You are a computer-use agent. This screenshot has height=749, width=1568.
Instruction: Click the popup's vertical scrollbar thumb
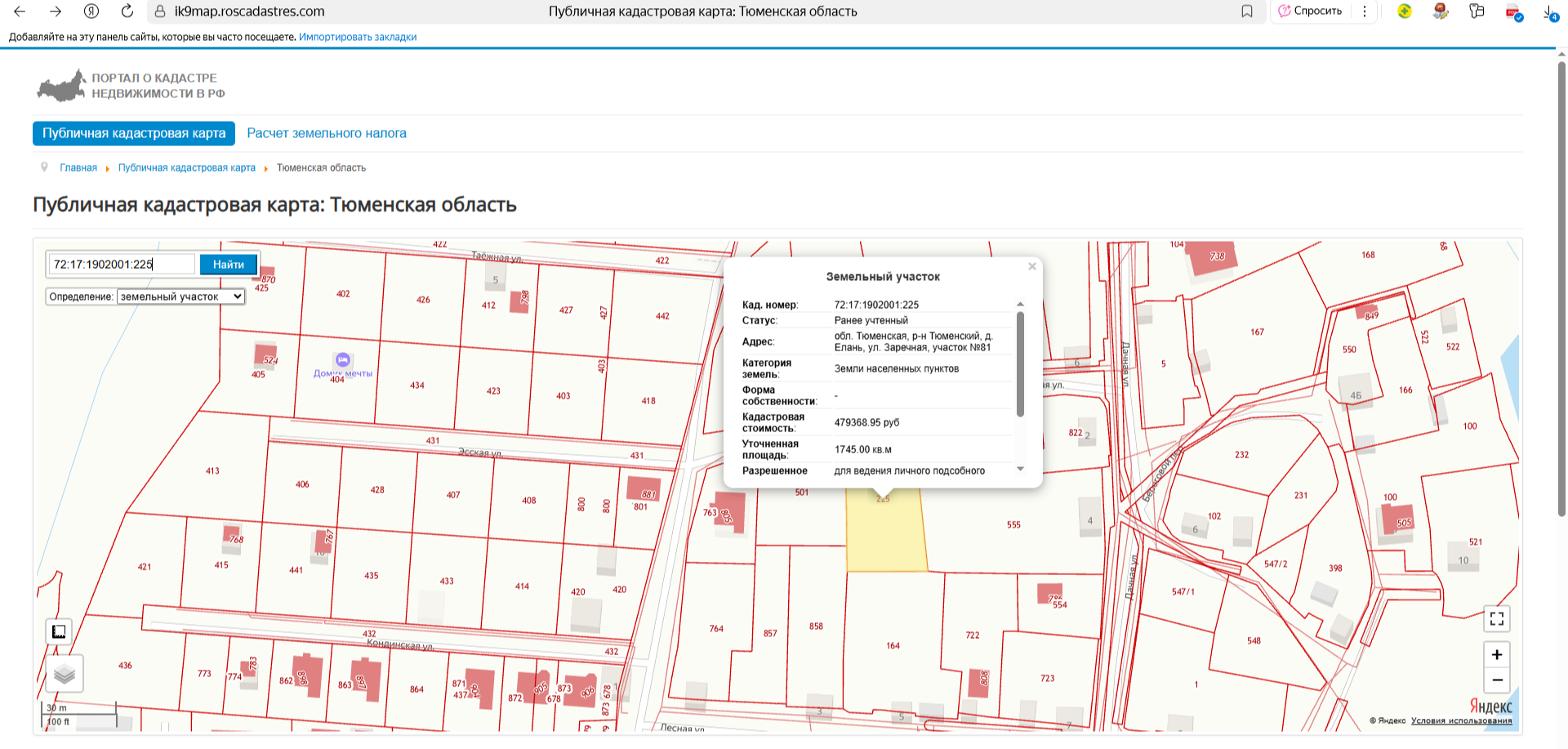[x=1020, y=363]
